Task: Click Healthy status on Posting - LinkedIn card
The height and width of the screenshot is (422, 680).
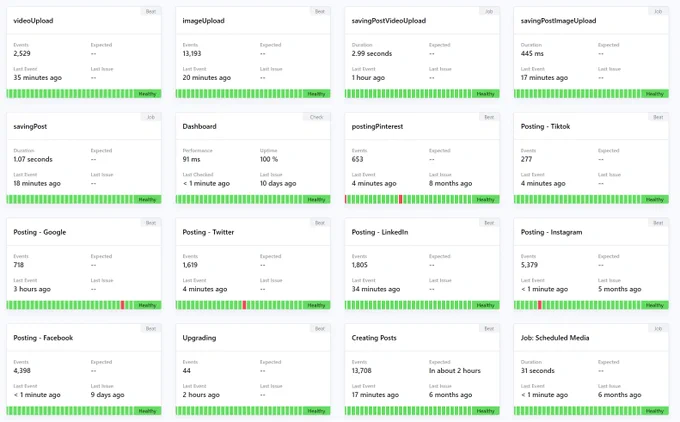Action: (486, 305)
